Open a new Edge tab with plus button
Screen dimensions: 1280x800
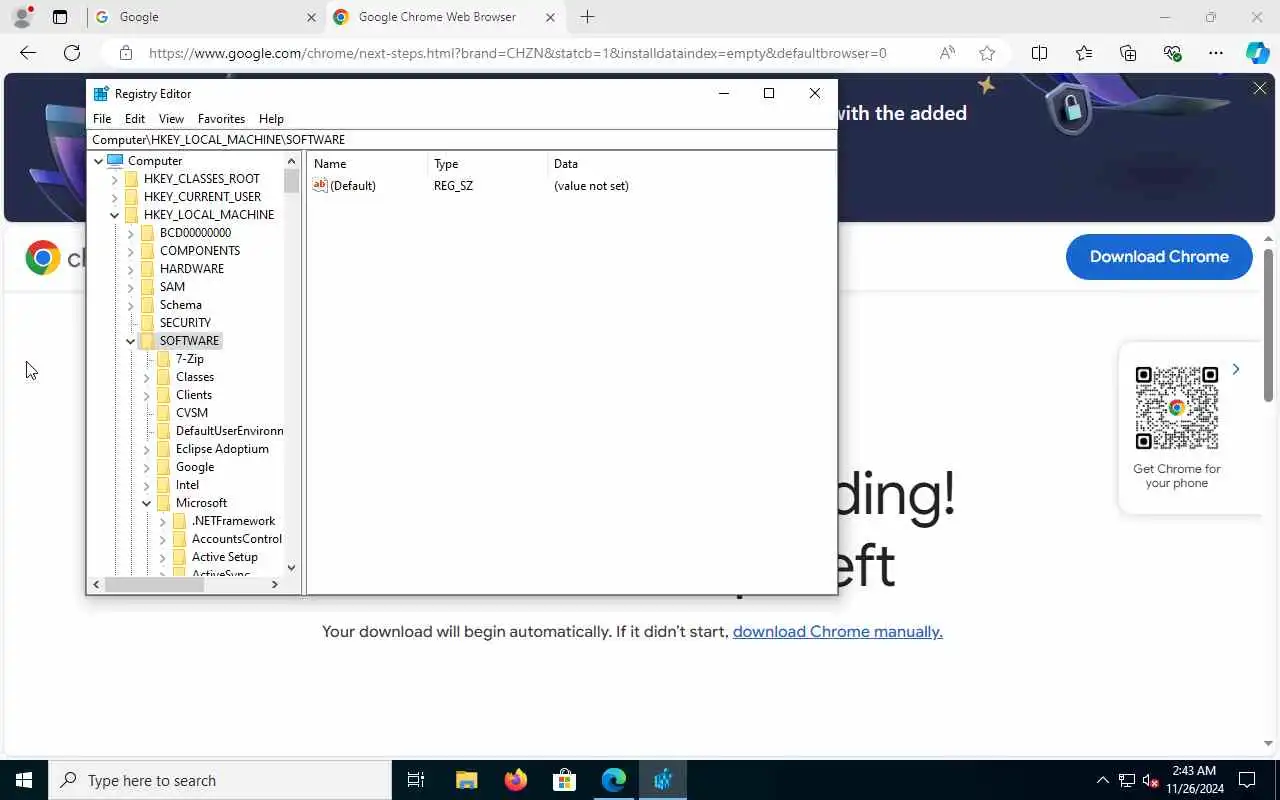click(587, 17)
